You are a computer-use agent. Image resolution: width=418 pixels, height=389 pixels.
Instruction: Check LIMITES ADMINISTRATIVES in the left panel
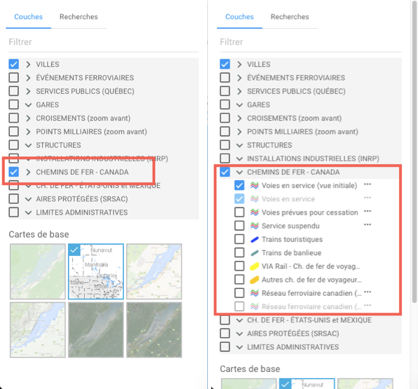14,212
